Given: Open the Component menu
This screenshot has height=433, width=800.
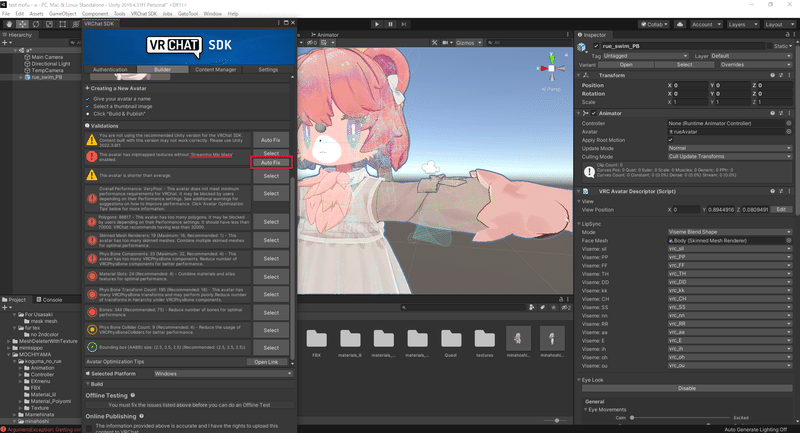Looking at the screenshot, I should 95,14.
